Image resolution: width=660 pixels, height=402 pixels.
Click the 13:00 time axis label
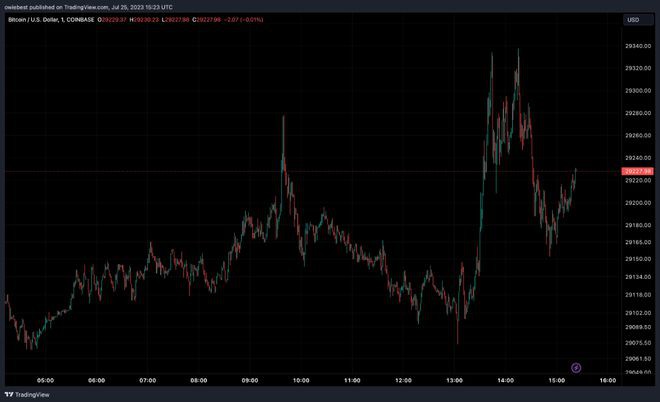coord(455,380)
